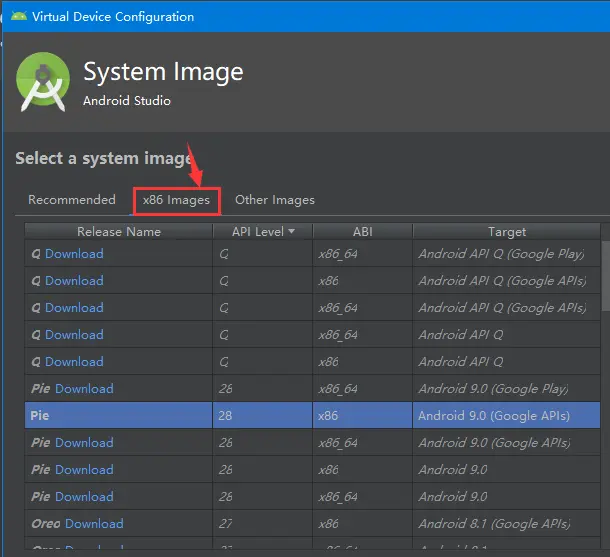Download Pie x86_64 Google APIs image
610x557 pixels.
click(84, 443)
